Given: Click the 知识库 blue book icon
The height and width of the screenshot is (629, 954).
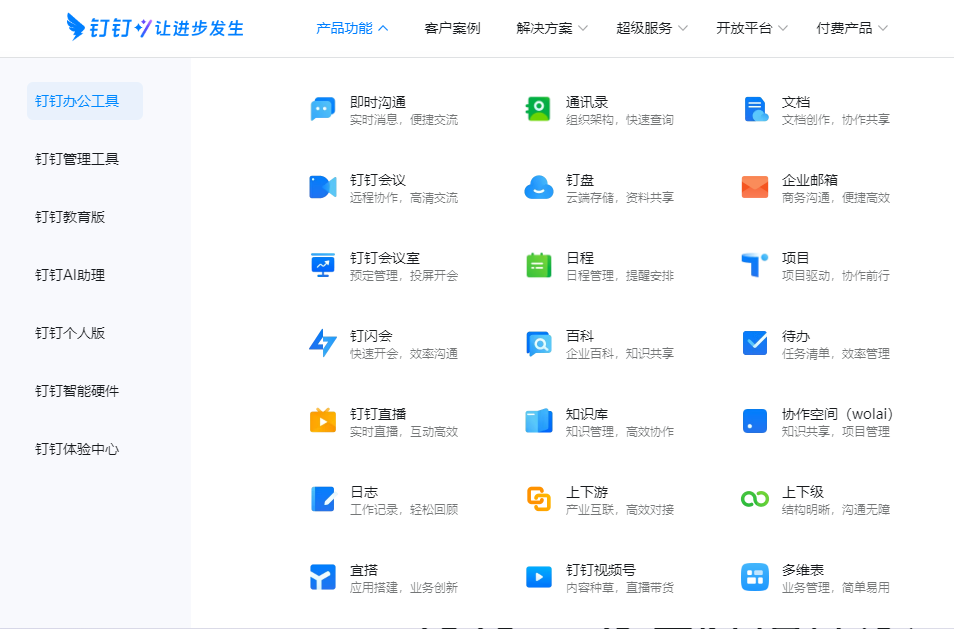Looking at the screenshot, I should pyautogui.click(x=538, y=421).
